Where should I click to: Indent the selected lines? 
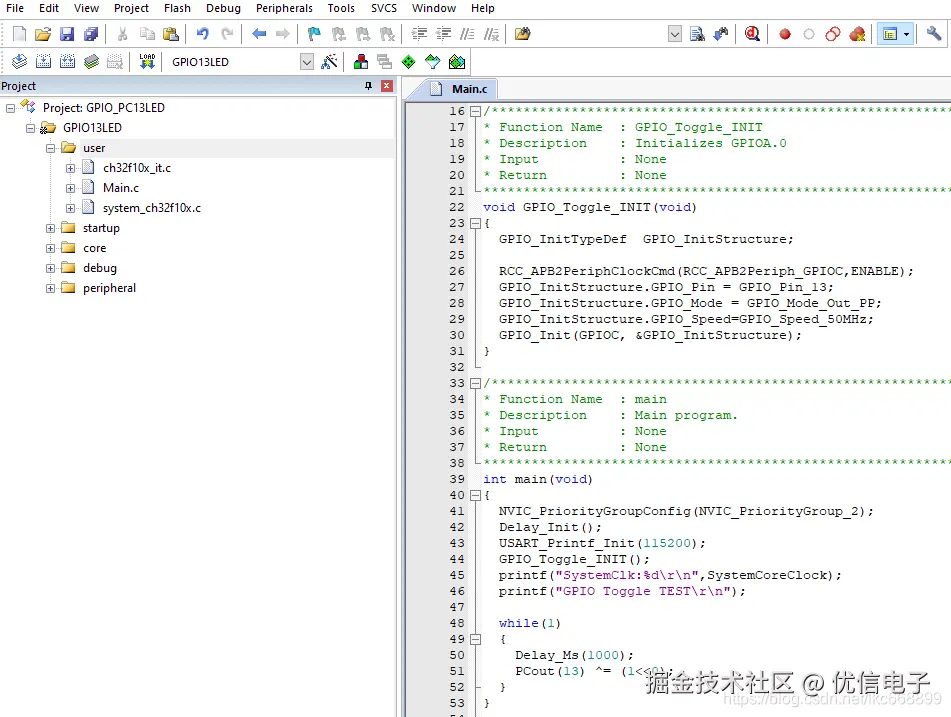click(x=419, y=34)
